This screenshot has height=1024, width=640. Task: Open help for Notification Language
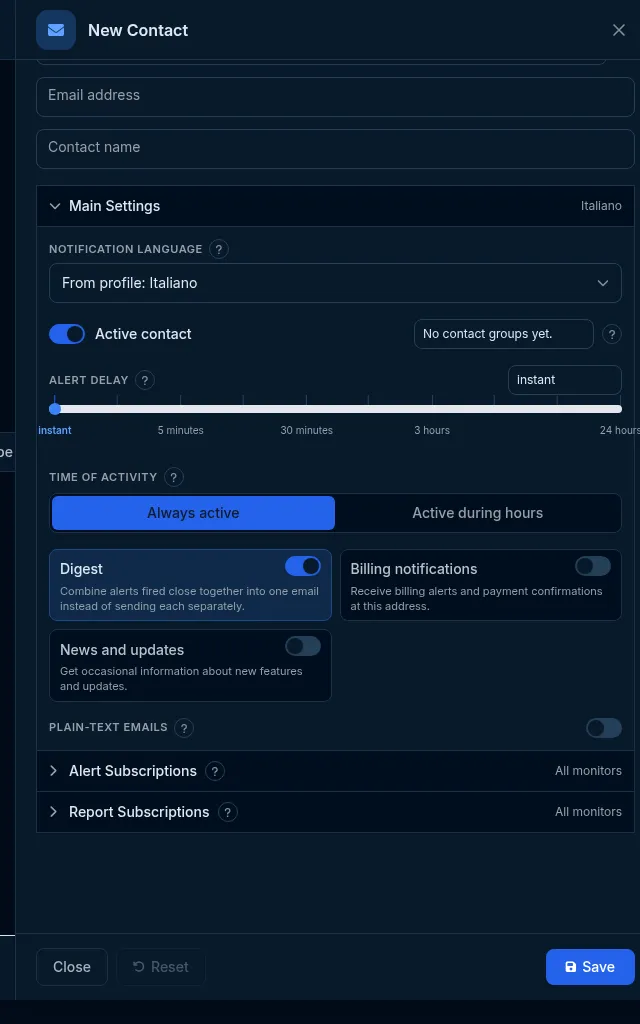[219, 249]
